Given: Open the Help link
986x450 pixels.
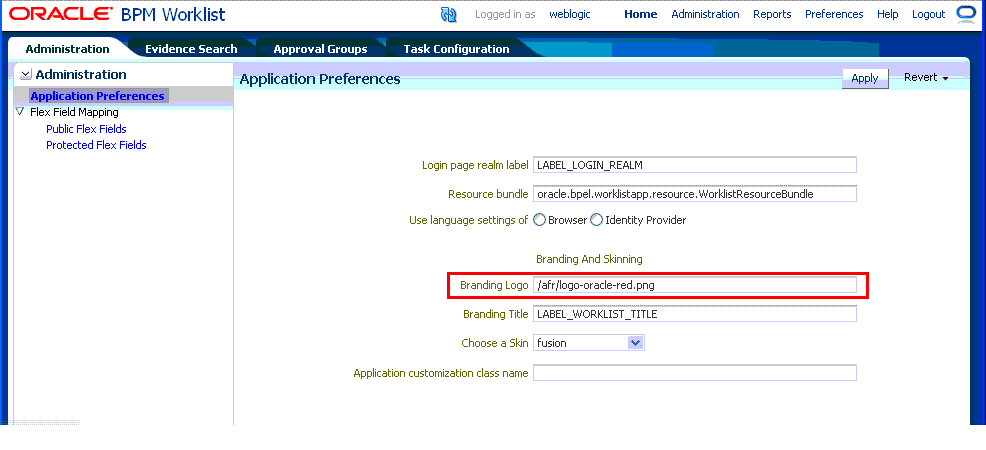Looking at the screenshot, I should 887,14.
